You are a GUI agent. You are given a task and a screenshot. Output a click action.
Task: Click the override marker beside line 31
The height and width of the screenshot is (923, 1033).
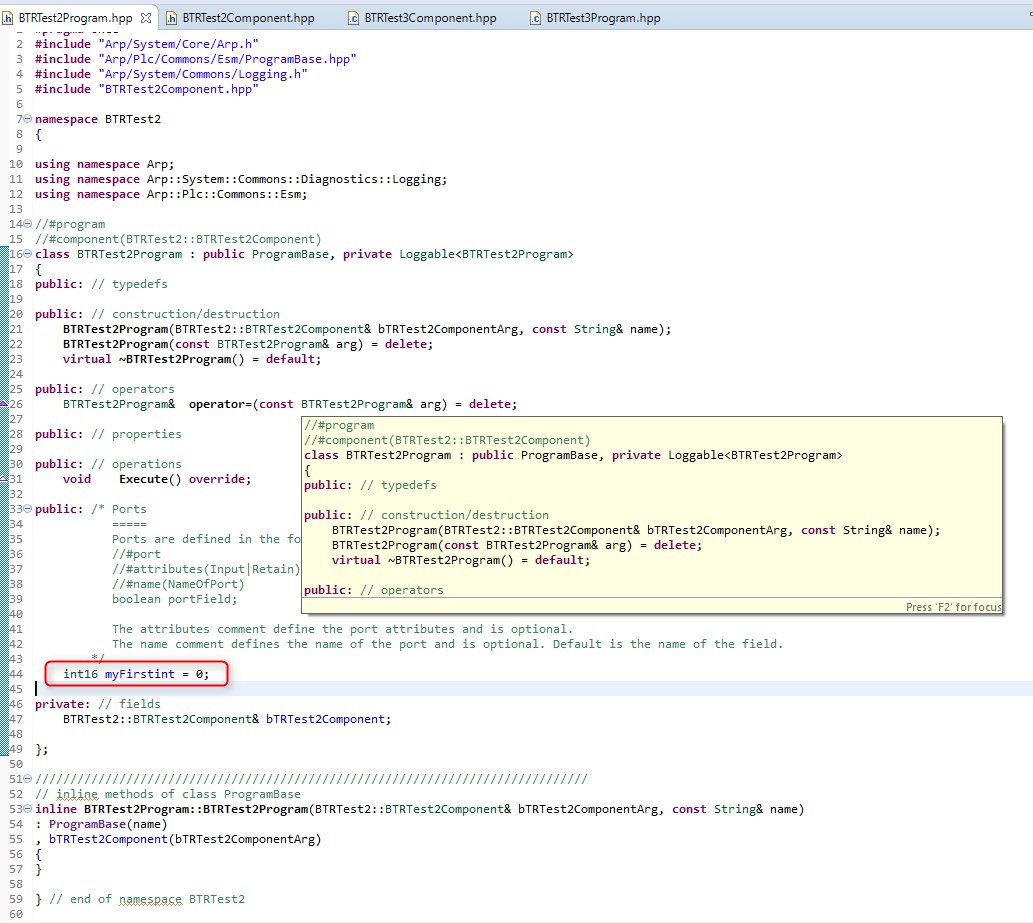[4, 479]
